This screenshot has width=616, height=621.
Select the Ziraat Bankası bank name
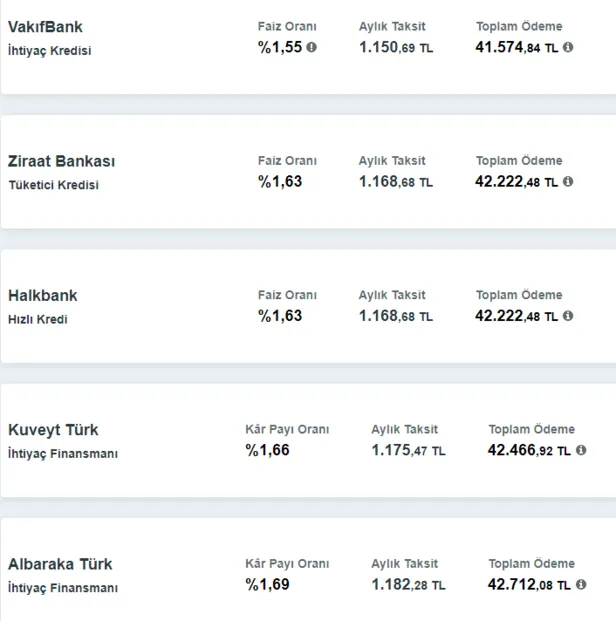point(61,161)
